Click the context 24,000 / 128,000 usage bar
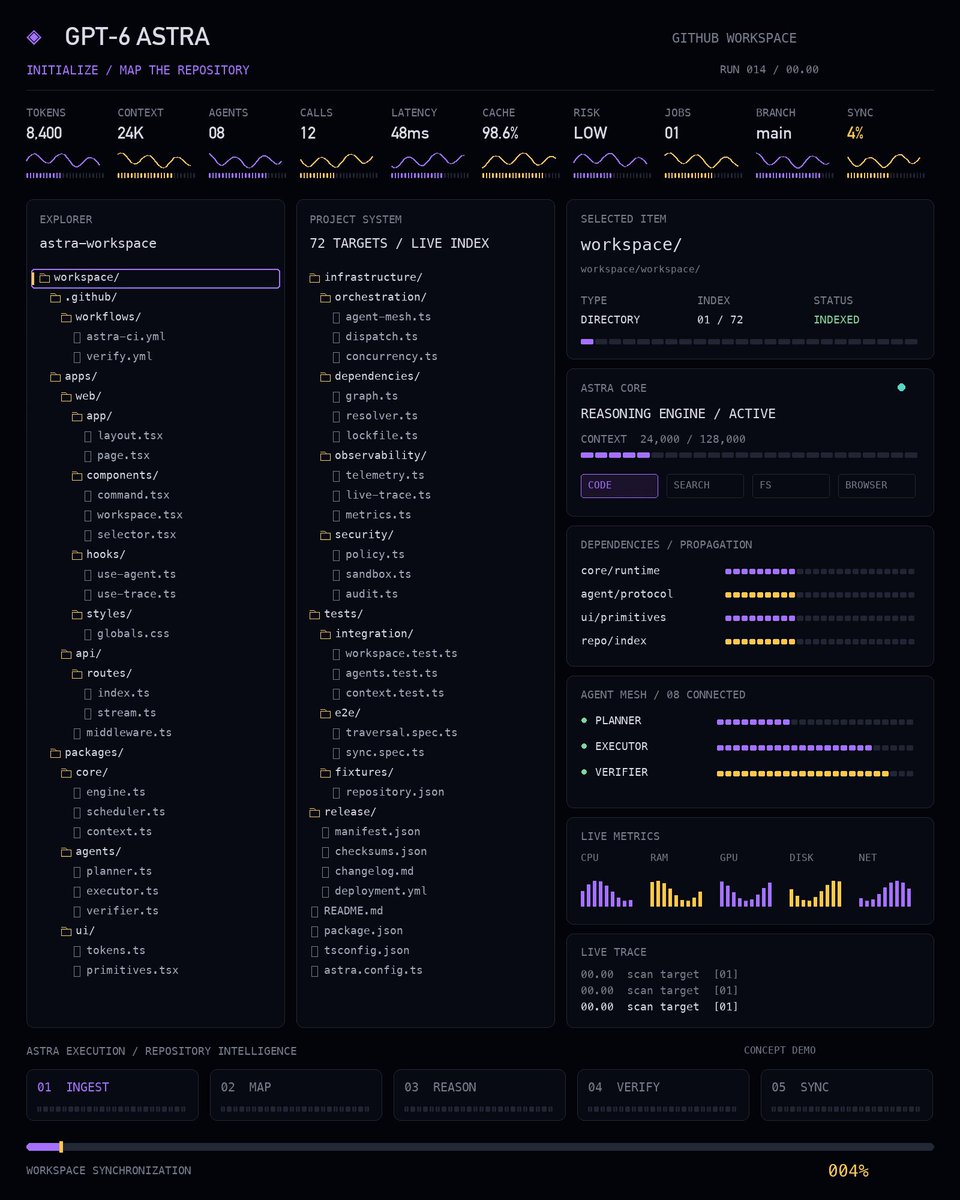960x1200 pixels. click(x=748, y=456)
